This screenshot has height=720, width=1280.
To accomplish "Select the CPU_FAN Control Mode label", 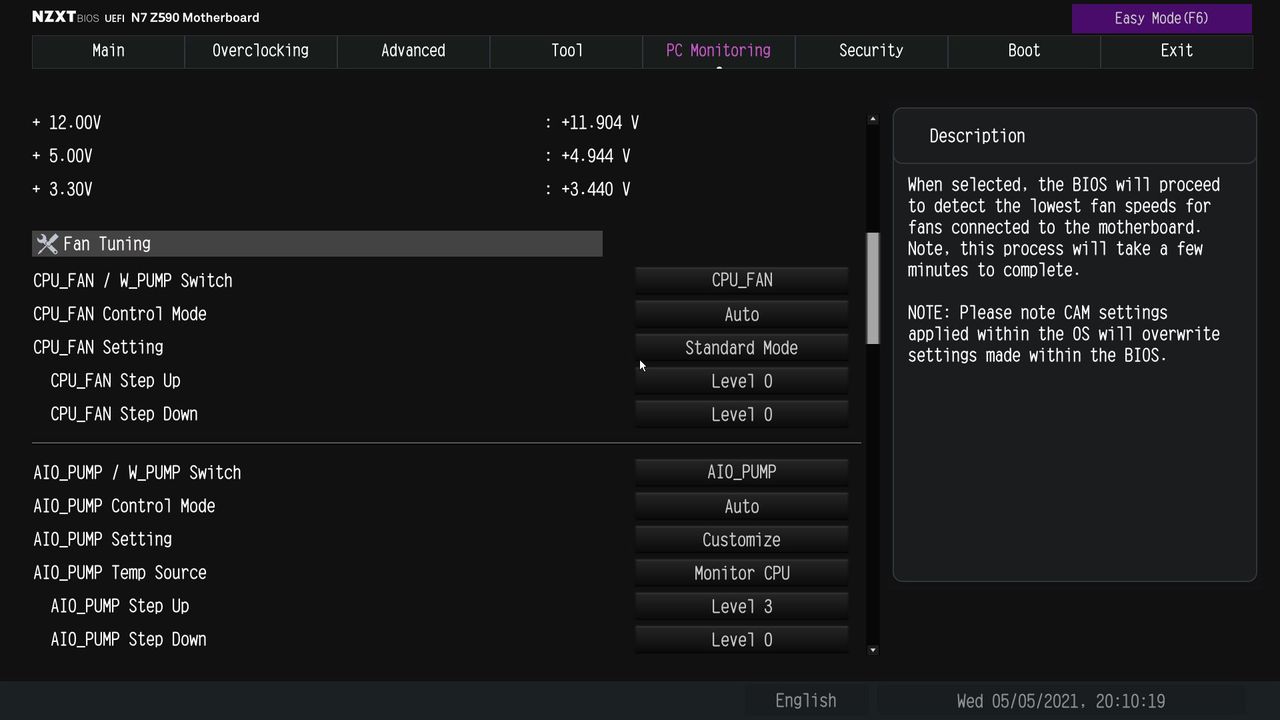I will 120,314.
